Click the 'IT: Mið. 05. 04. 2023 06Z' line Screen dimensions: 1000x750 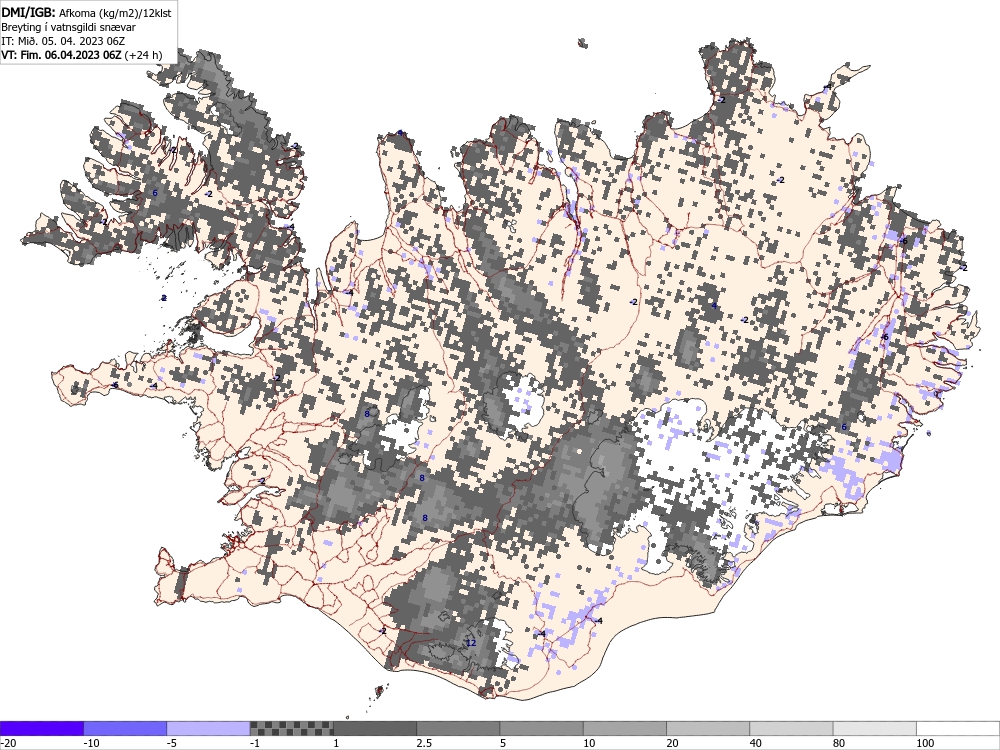tap(63, 41)
